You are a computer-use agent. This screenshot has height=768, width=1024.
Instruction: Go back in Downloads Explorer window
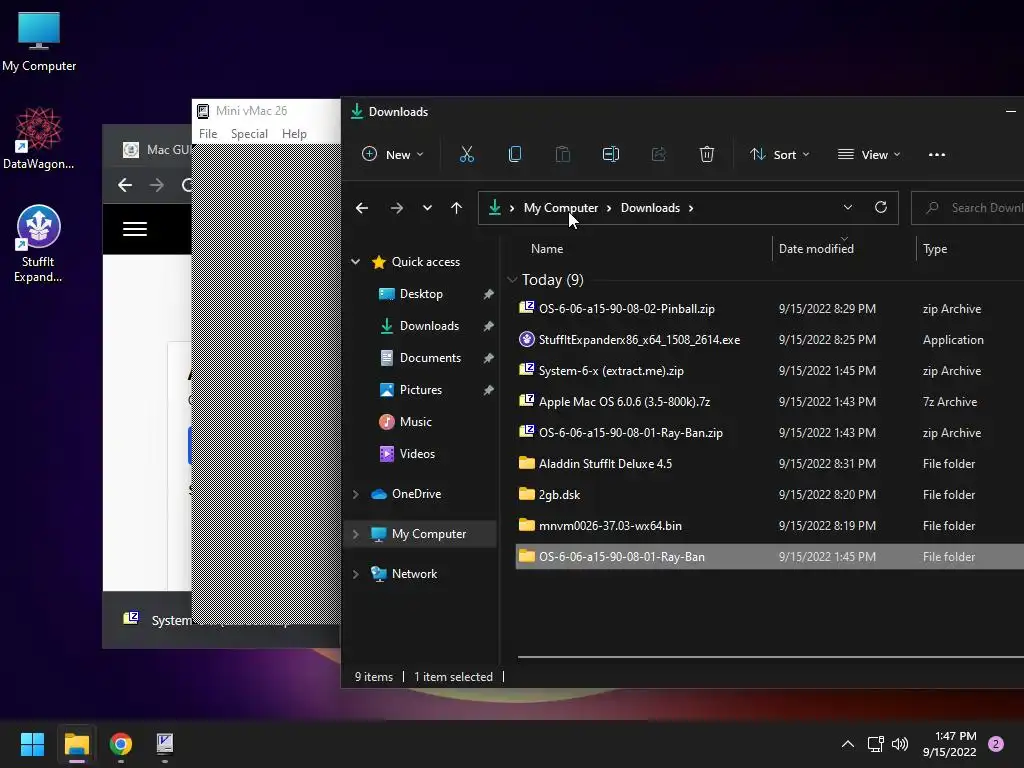point(362,208)
